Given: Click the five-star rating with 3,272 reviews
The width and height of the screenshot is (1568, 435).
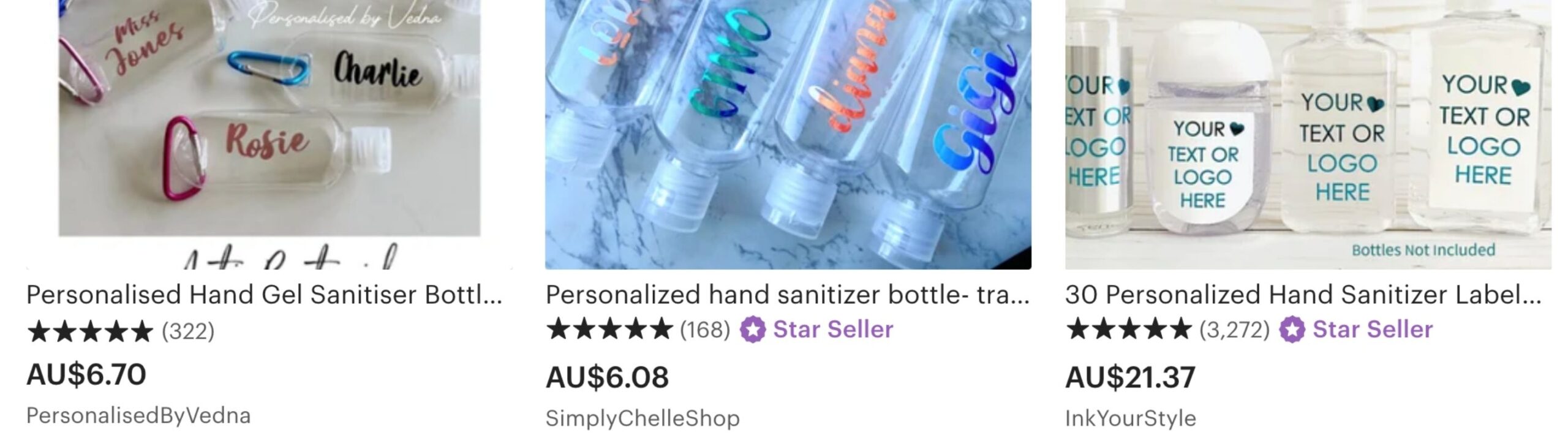Looking at the screenshot, I should point(1167,330).
